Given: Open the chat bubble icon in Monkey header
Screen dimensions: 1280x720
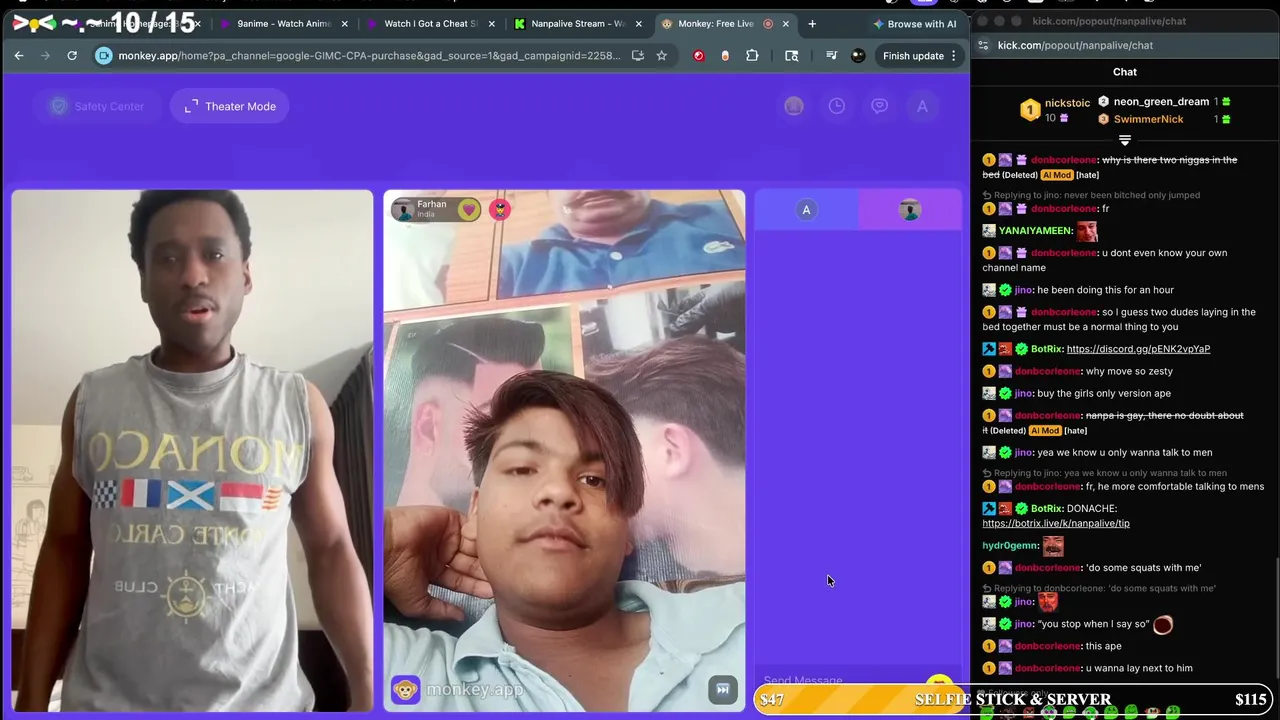Looking at the screenshot, I should pyautogui.click(x=879, y=106).
